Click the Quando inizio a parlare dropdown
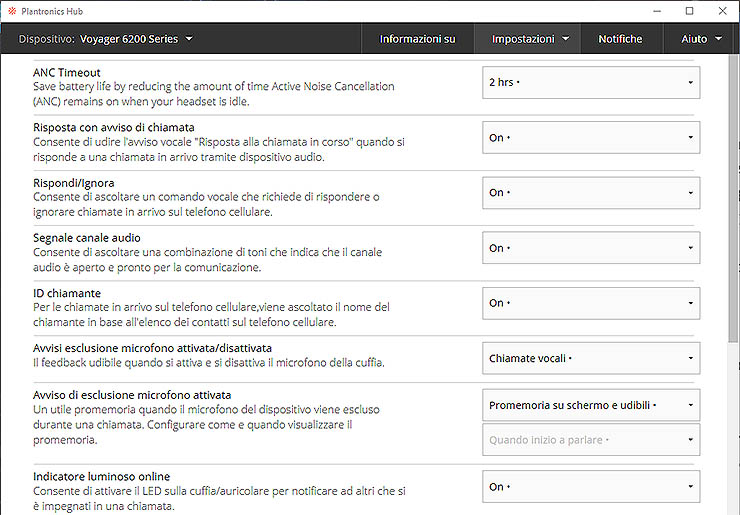The height and width of the screenshot is (515, 740). 590,440
